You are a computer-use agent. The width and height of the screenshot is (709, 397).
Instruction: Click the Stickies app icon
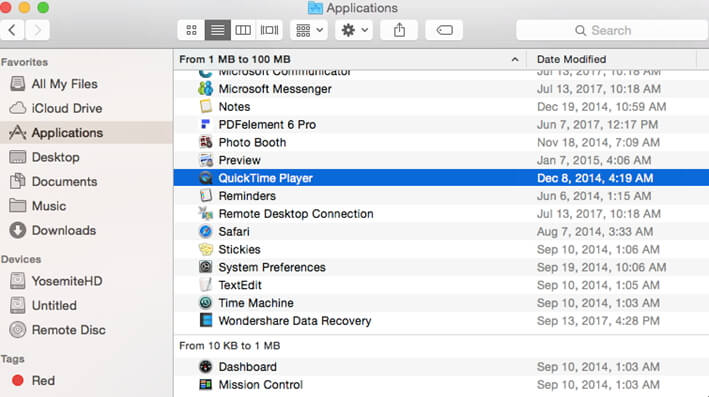(x=205, y=249)
